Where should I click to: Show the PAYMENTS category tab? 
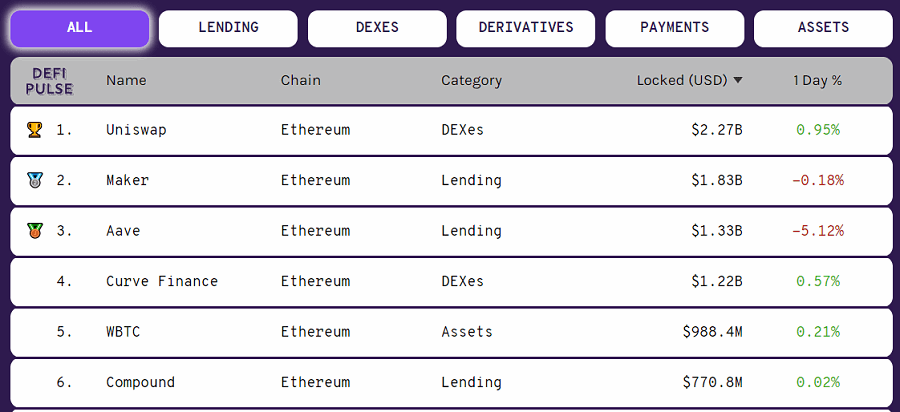675,28
